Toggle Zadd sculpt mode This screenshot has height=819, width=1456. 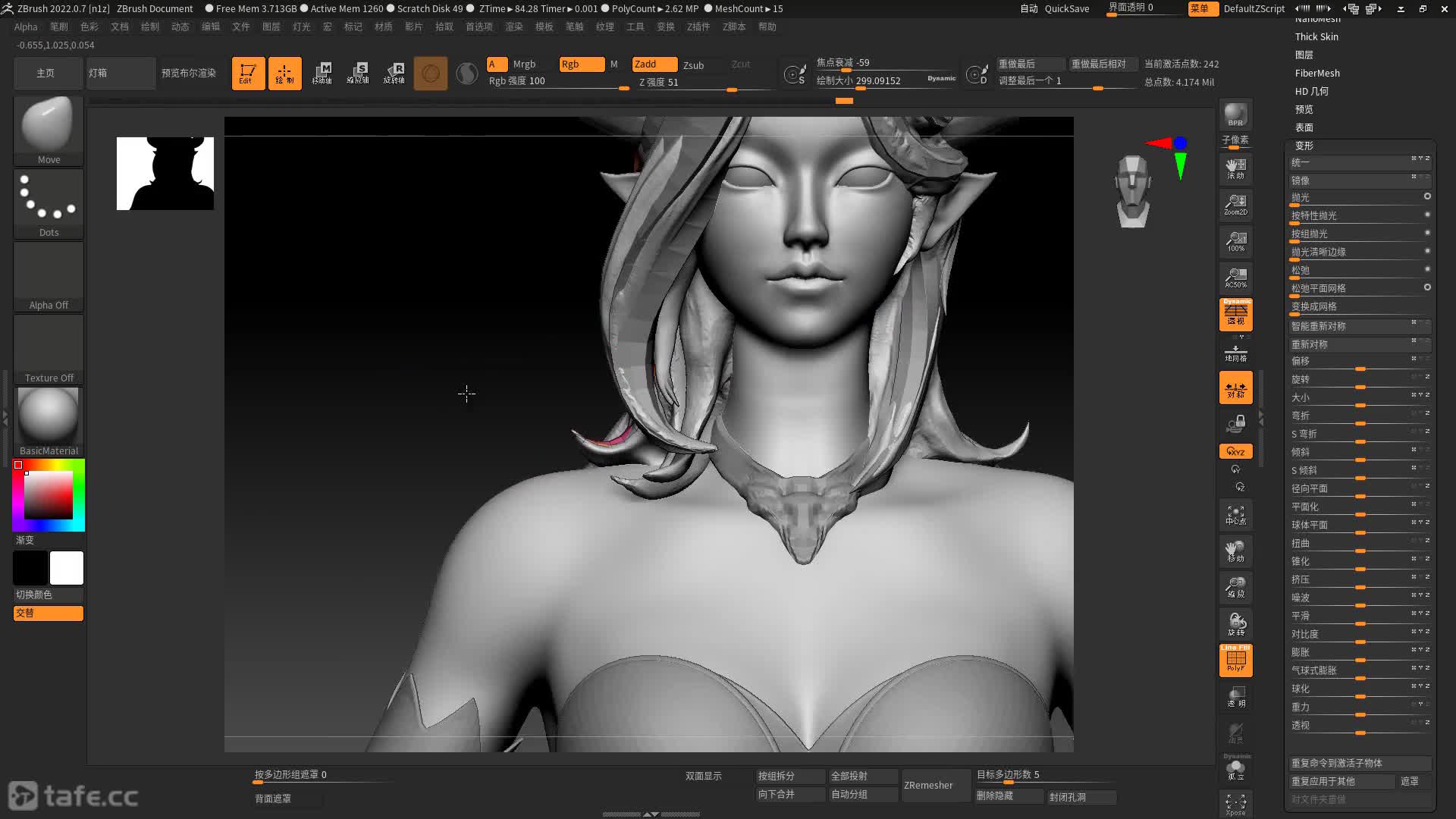(x=654, y=64)
